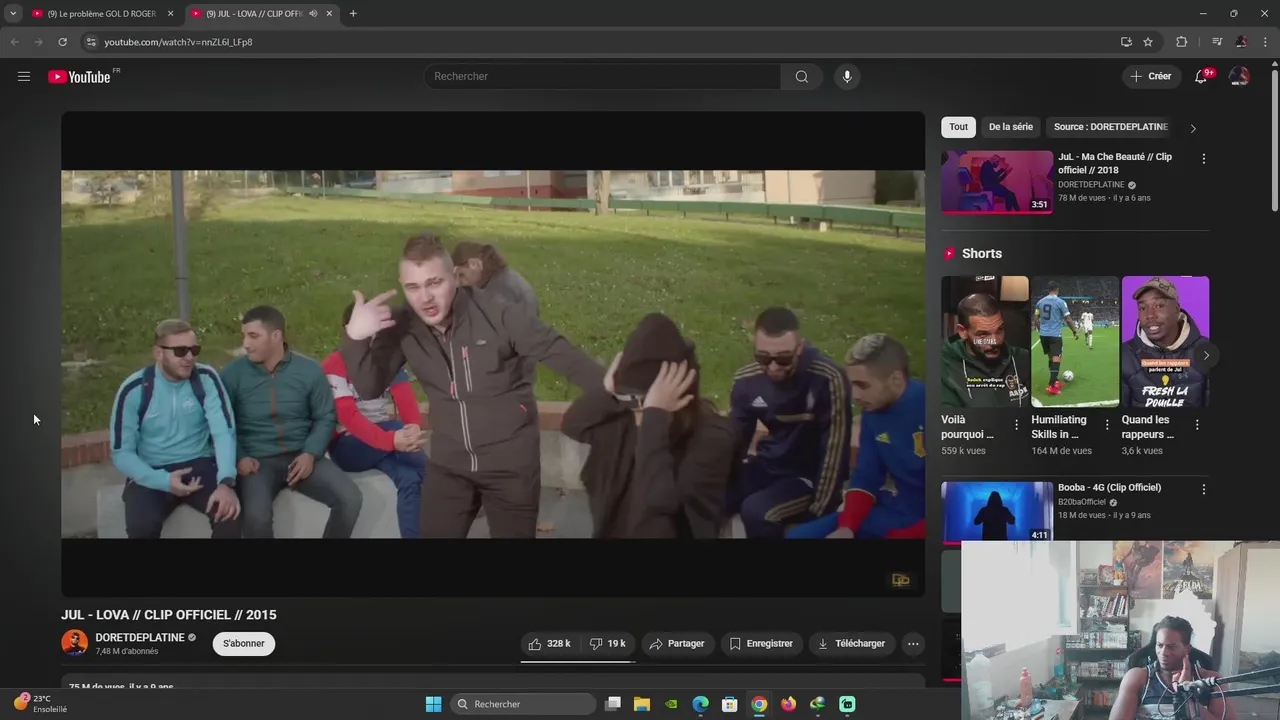1280x720 pixels.
Task: Click the browser address bar URL
Action: pos(178,42)
